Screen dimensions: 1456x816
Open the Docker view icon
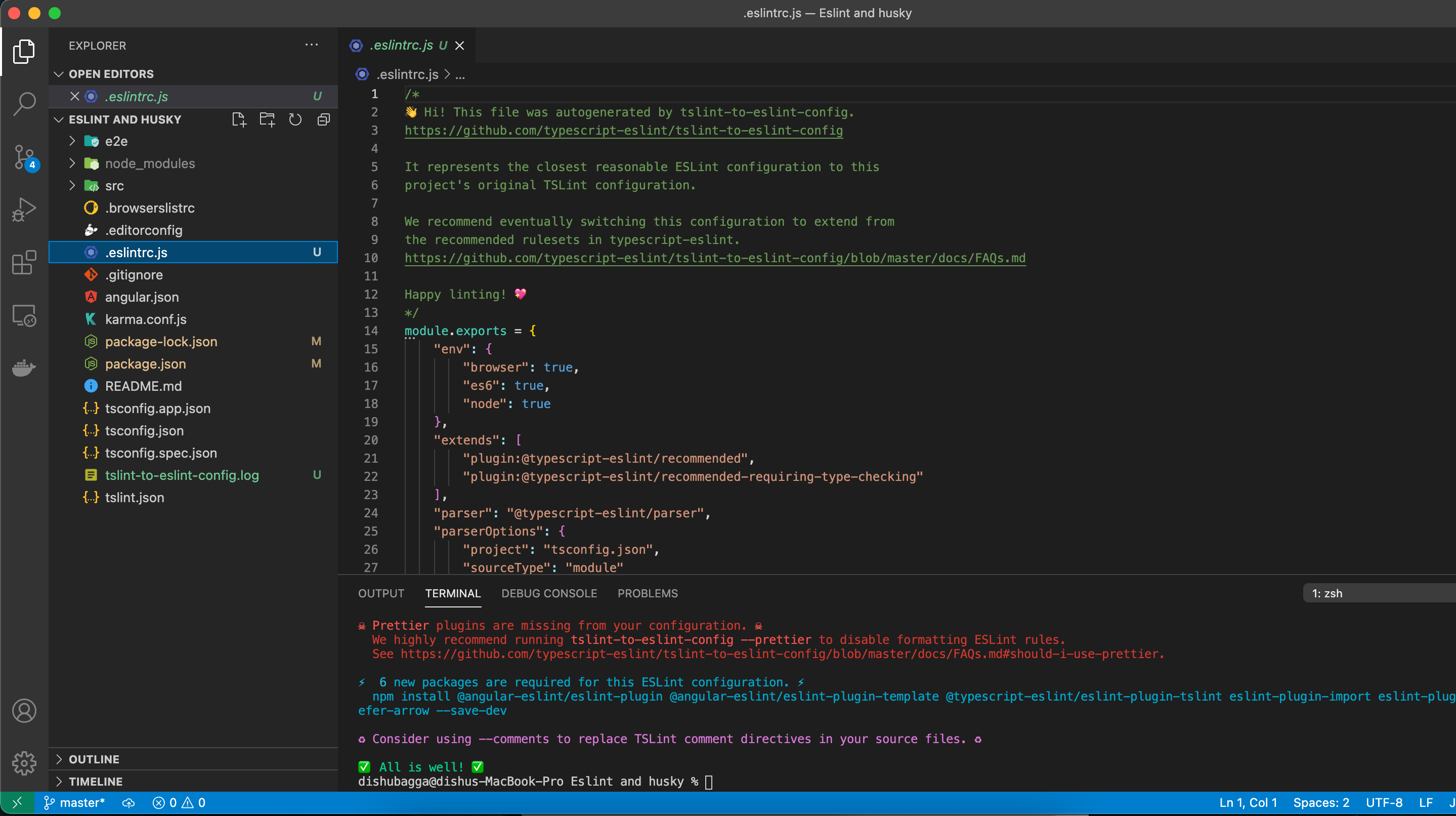[24, 368]
